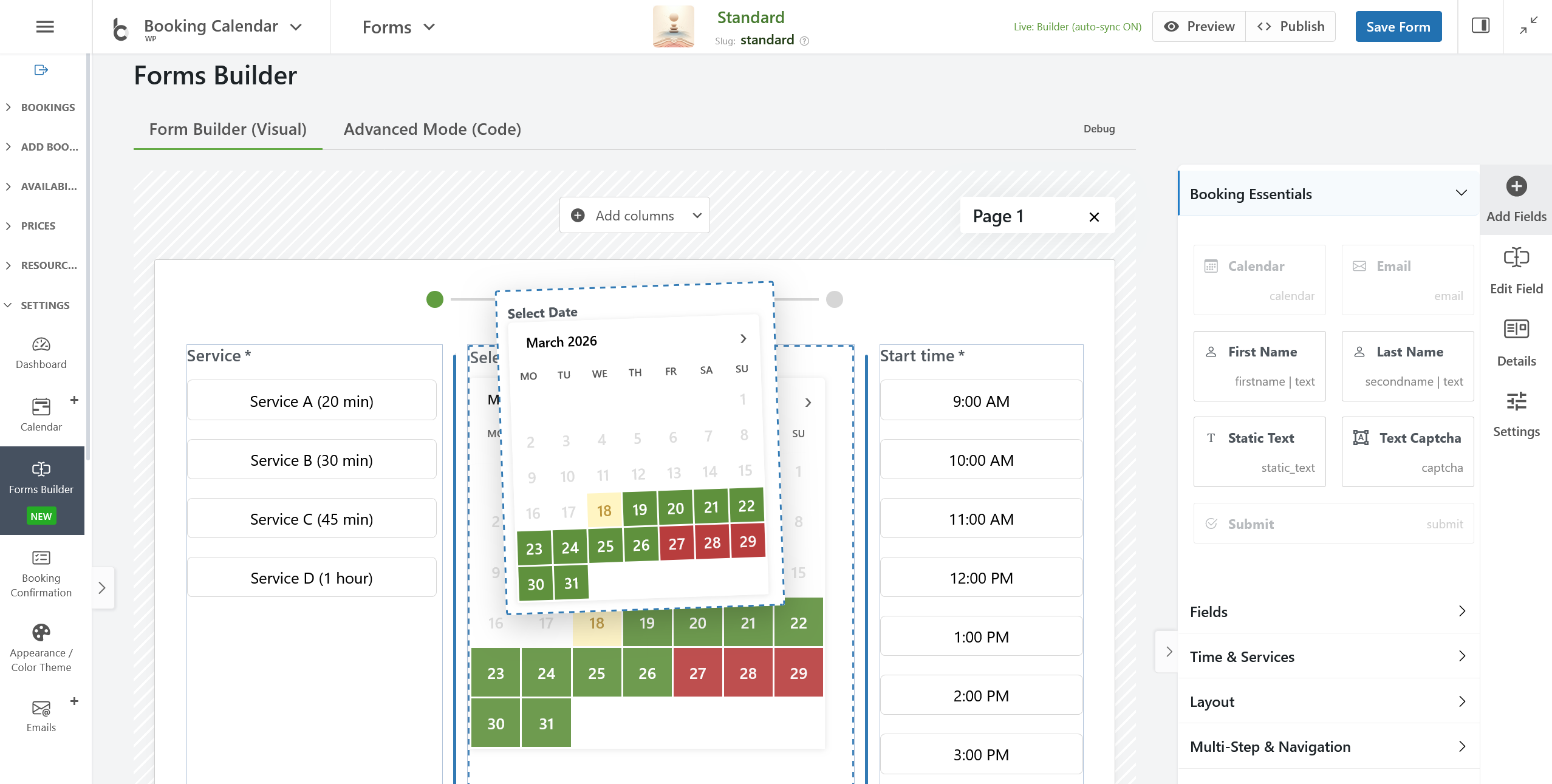The width and height of the screenshot is (1552, 784).
Task: Collapse the Booking Essentials section
Action: 1328,194
